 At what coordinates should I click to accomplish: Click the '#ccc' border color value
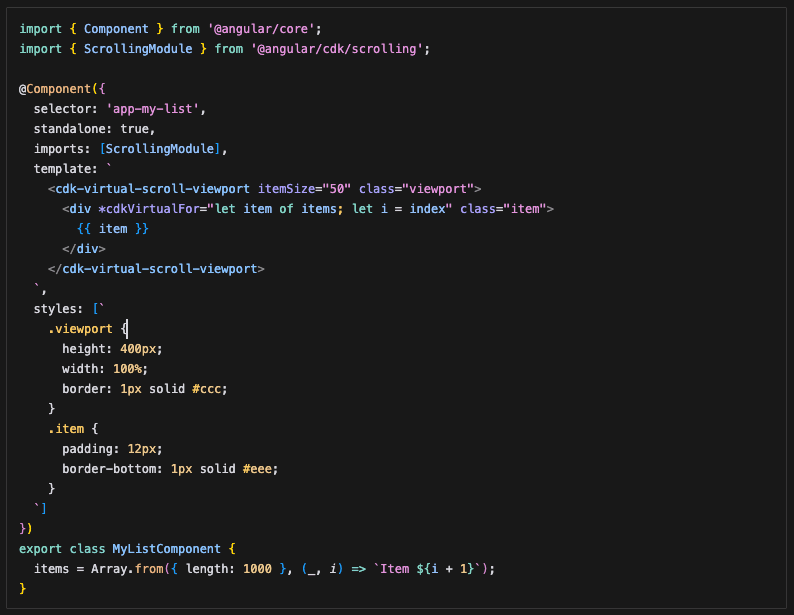coord(207,389)
